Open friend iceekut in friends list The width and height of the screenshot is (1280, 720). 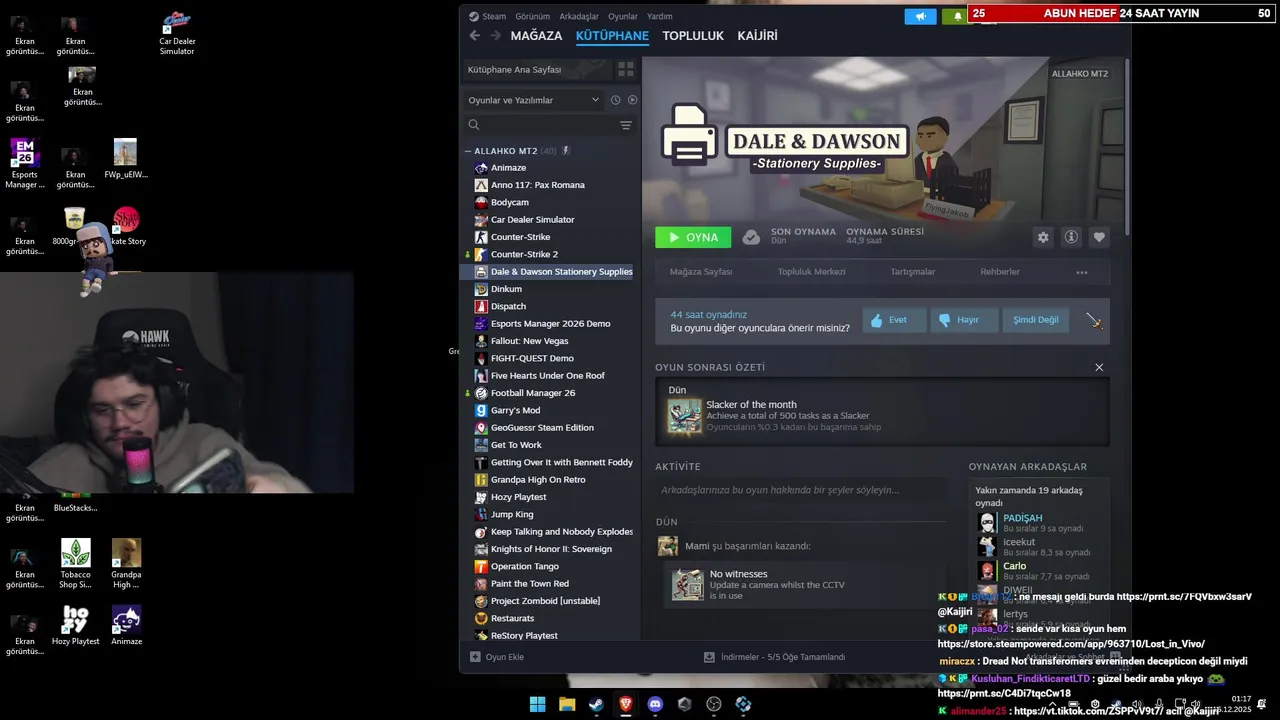pyautogui.click(x=1019, y=542)
